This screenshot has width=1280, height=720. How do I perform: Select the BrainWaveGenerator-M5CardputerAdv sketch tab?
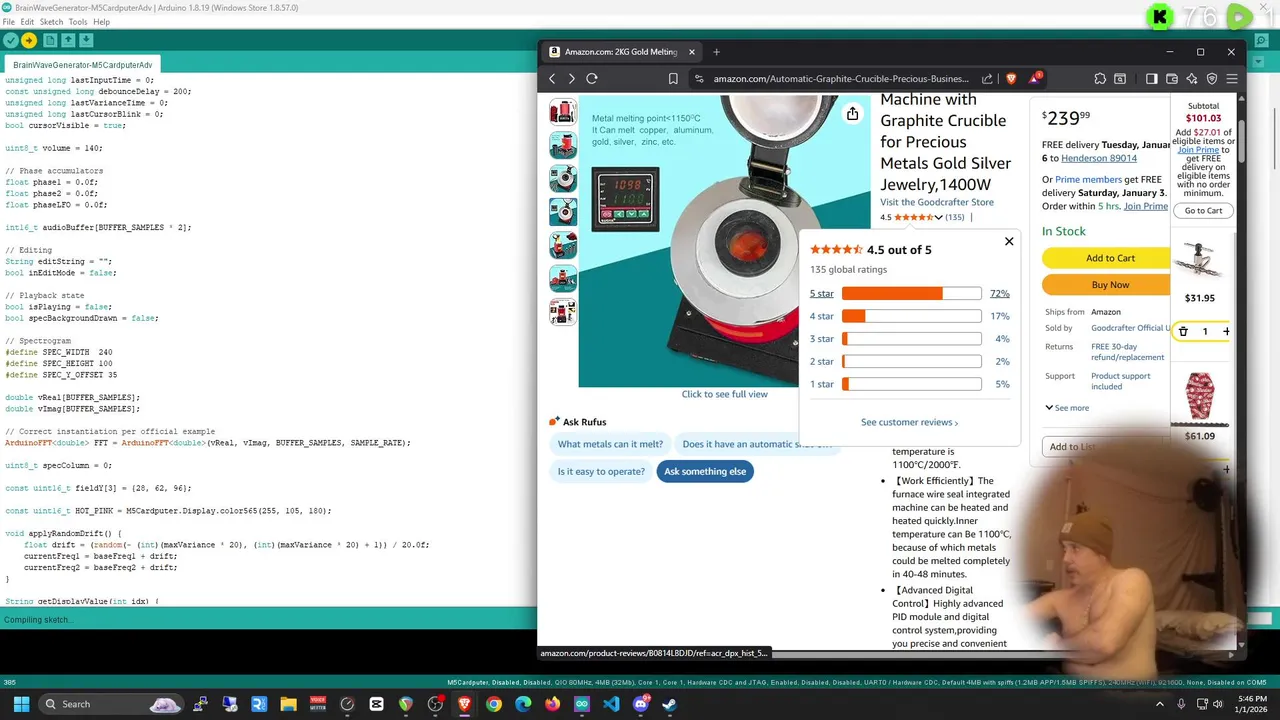pos(82,65)
